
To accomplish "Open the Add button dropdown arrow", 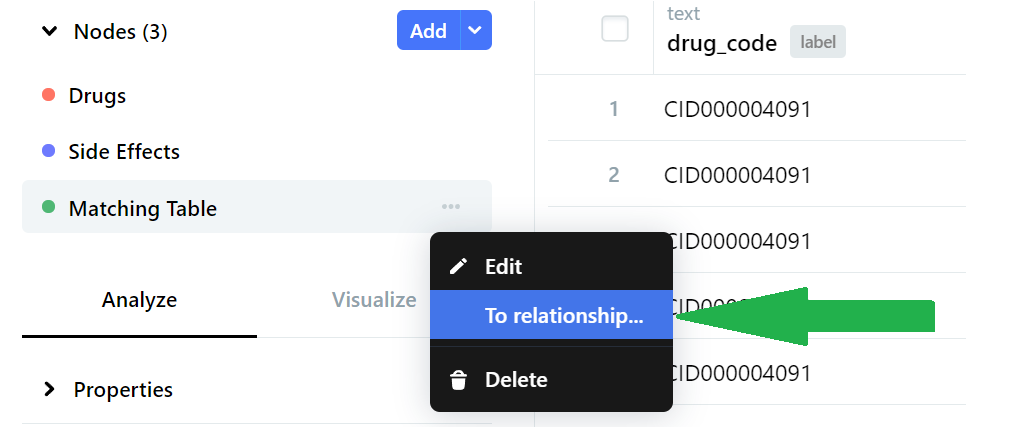I will click(x=476, y=31).
